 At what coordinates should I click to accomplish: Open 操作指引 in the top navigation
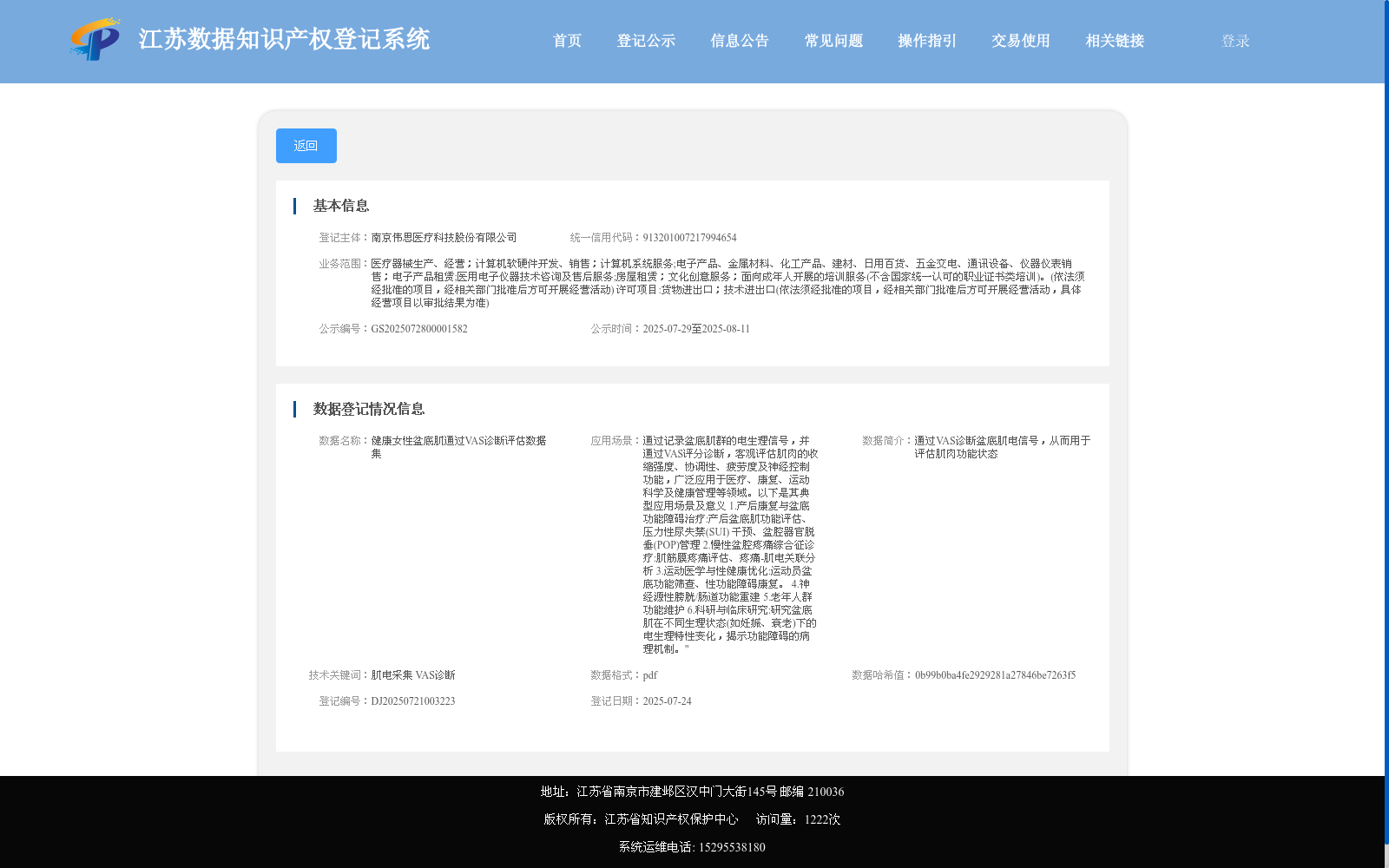pos(927,41)
